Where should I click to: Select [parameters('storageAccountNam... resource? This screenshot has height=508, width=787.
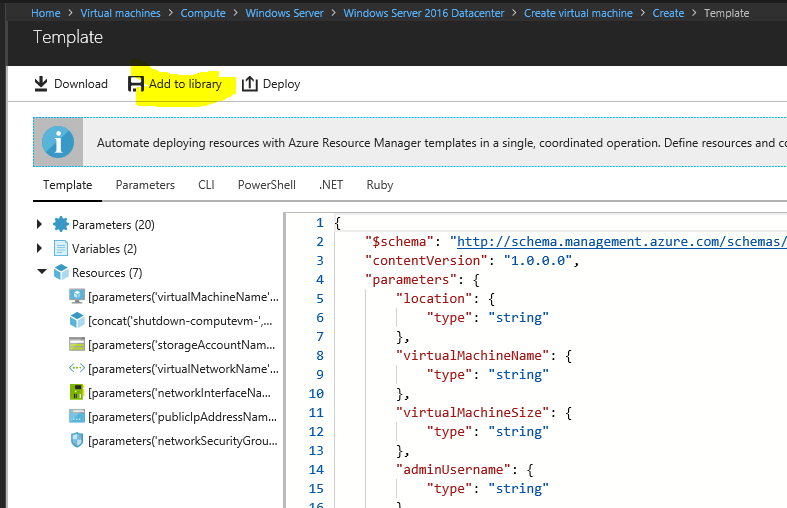[182, 345]
